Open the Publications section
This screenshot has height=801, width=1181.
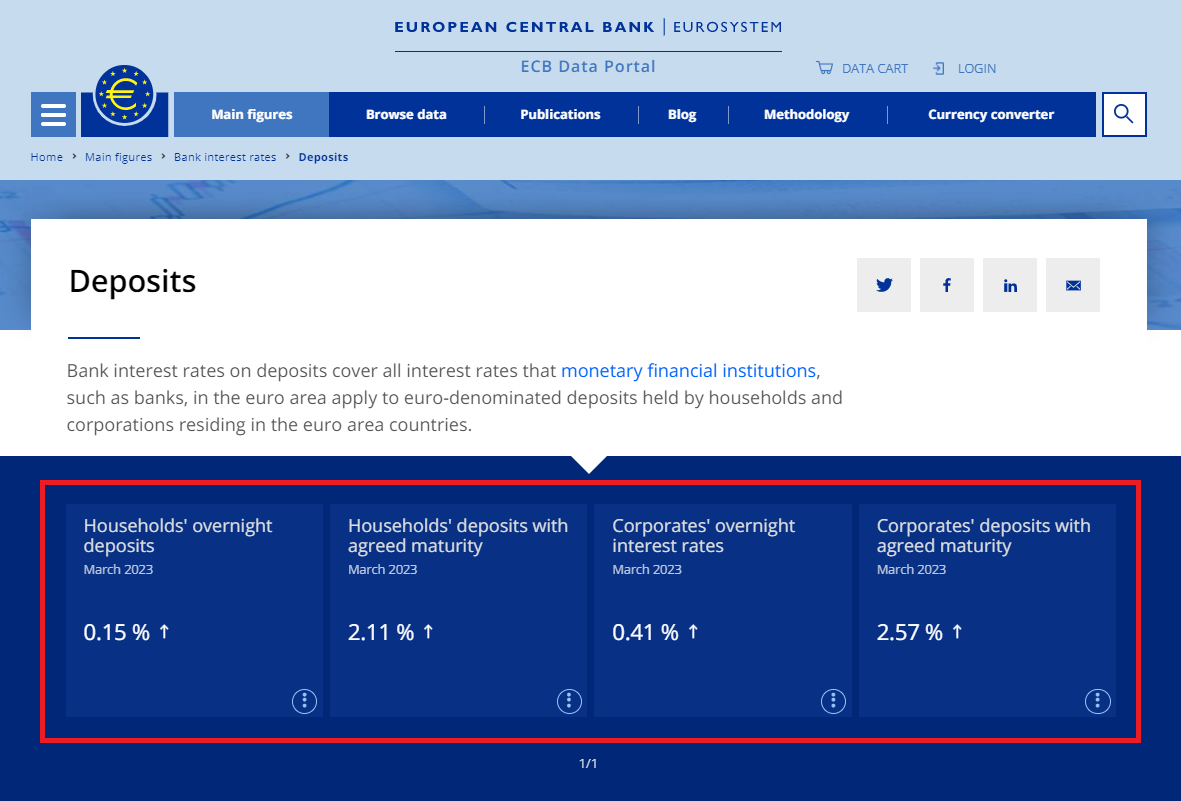click(x=560, y=114)
